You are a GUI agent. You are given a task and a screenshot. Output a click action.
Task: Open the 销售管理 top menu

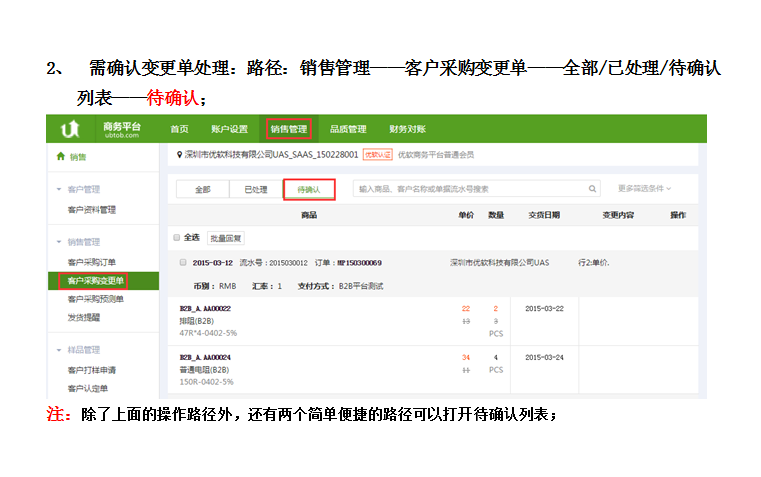click(x=289, y=129)
